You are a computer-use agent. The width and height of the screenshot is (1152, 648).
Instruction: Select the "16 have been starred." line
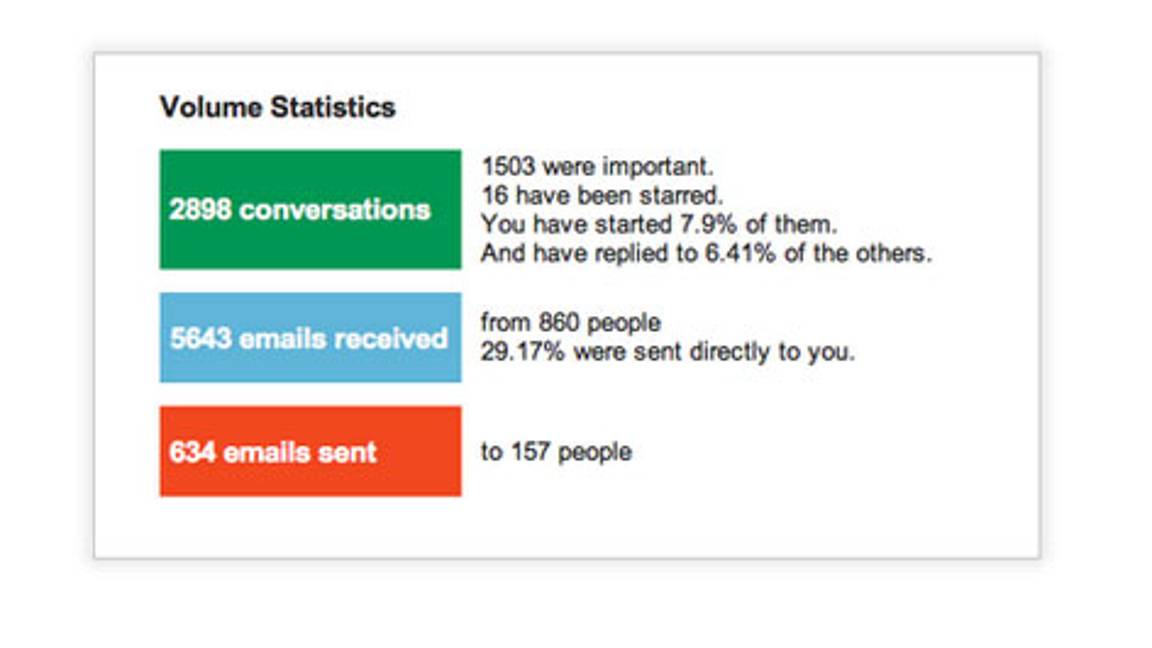coord(602,194)
